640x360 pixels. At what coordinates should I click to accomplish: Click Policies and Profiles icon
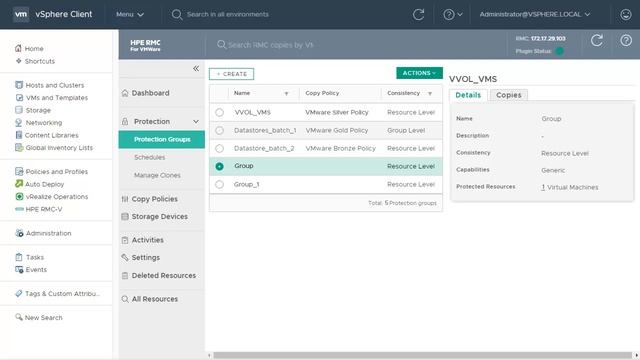(19, 171)
